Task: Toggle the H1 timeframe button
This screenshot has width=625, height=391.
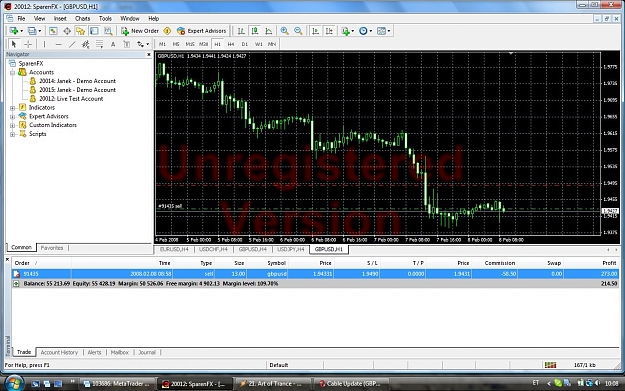Action: [217, 44]
